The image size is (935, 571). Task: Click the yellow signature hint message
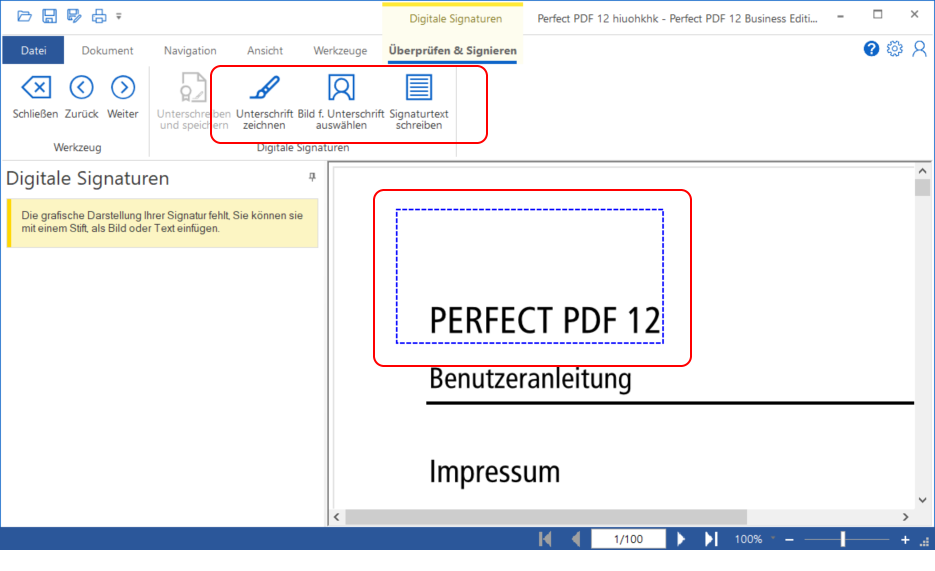[162, 222]
